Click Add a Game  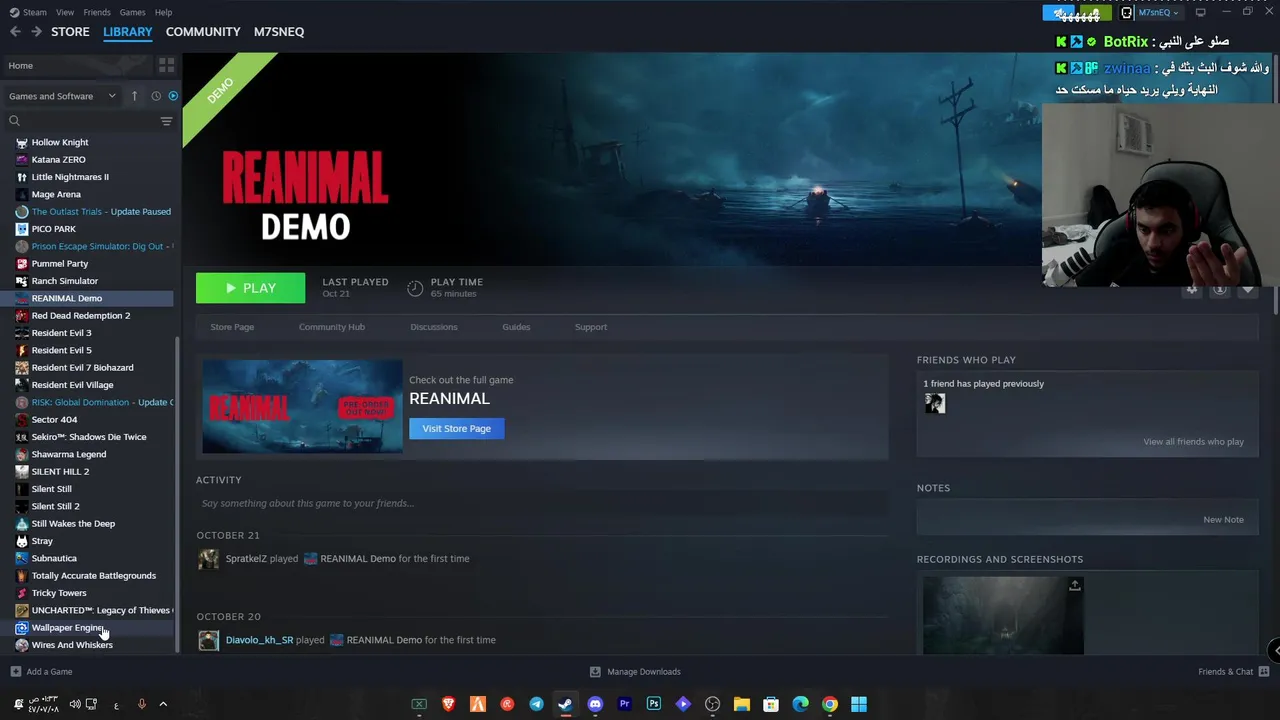pos(41,672)
